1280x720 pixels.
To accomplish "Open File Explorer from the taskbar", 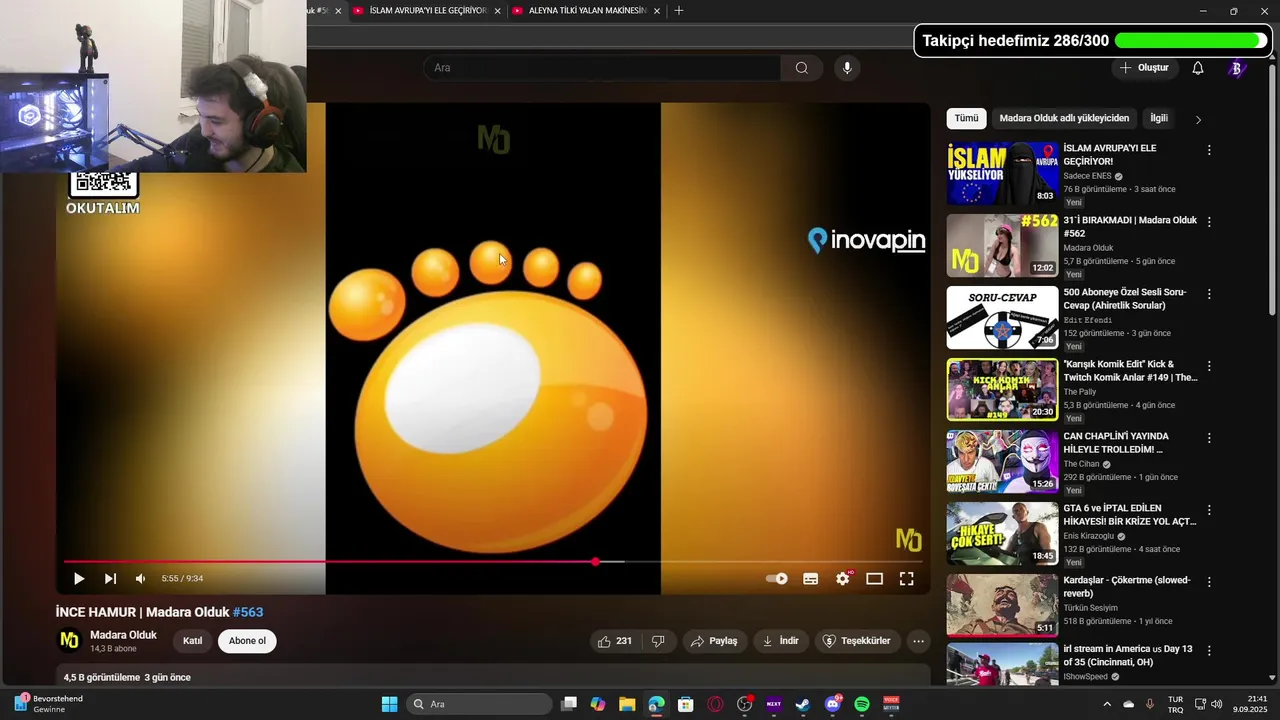I will pyautogui.click(x=627, y=704).
